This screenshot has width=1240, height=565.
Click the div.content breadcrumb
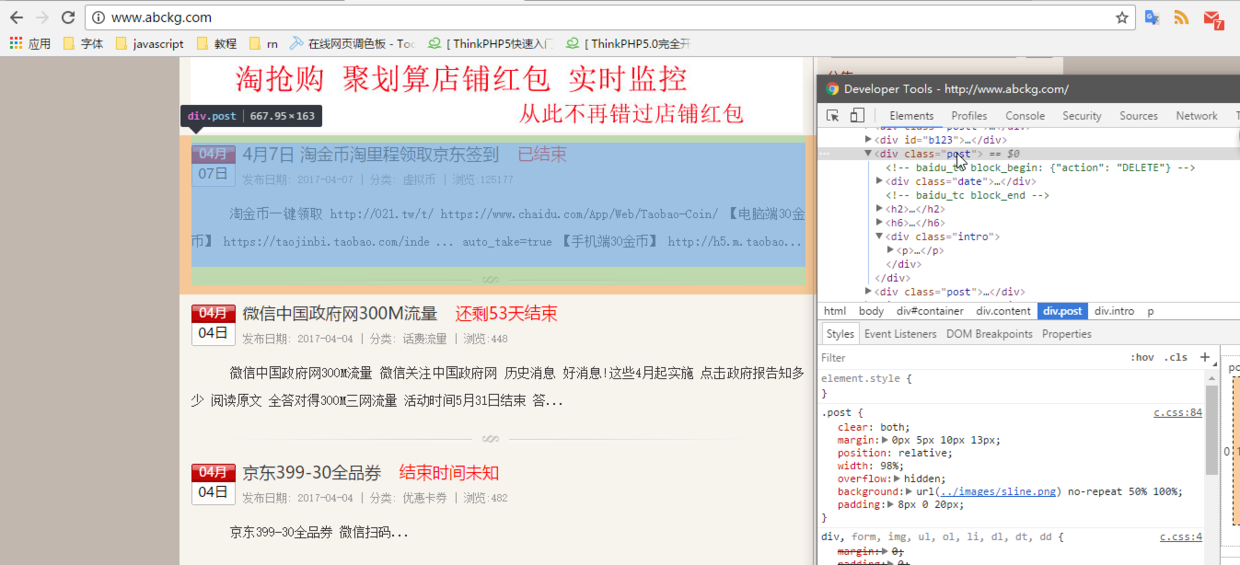(x=1003, y=311)
